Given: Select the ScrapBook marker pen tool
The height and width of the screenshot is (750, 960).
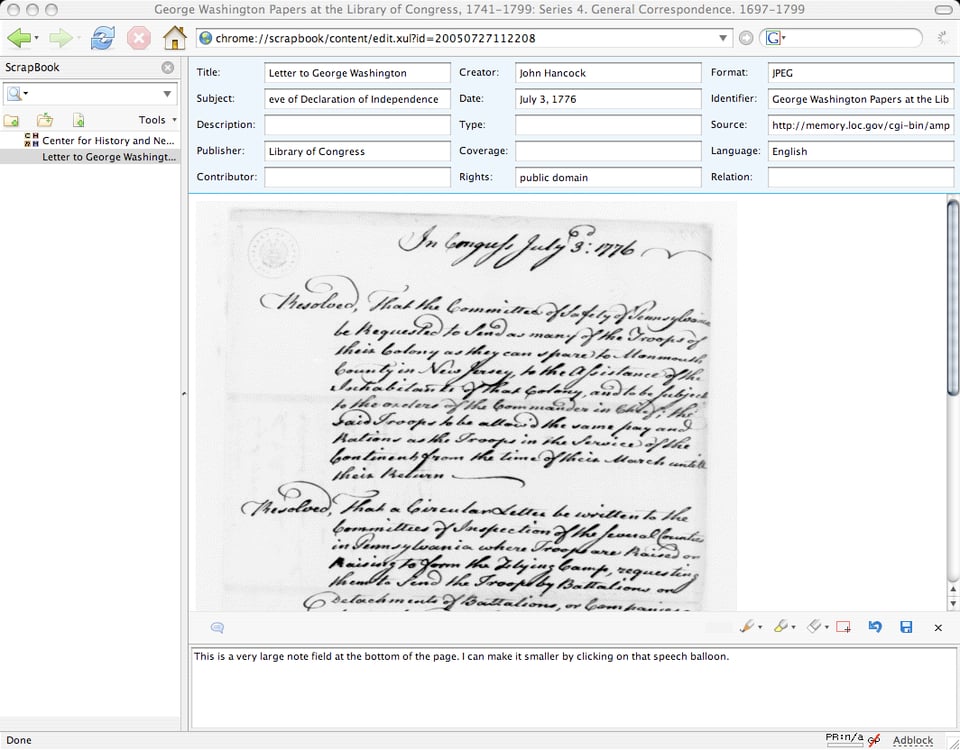Looking at the screenshot, I should pos(746,627).
